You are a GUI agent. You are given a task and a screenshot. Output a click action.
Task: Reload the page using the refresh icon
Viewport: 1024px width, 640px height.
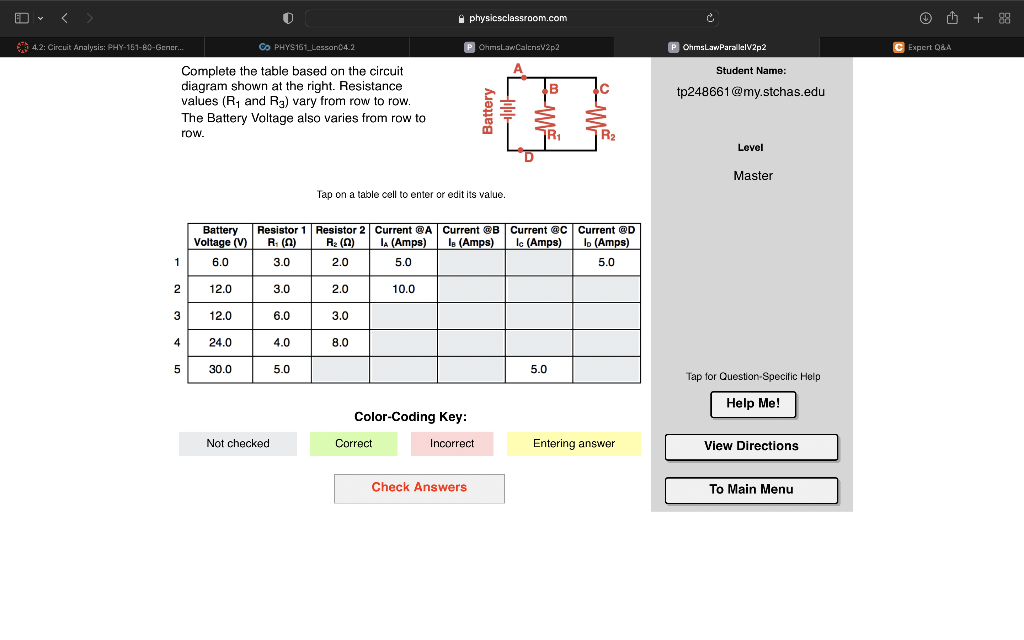[711, 17]
